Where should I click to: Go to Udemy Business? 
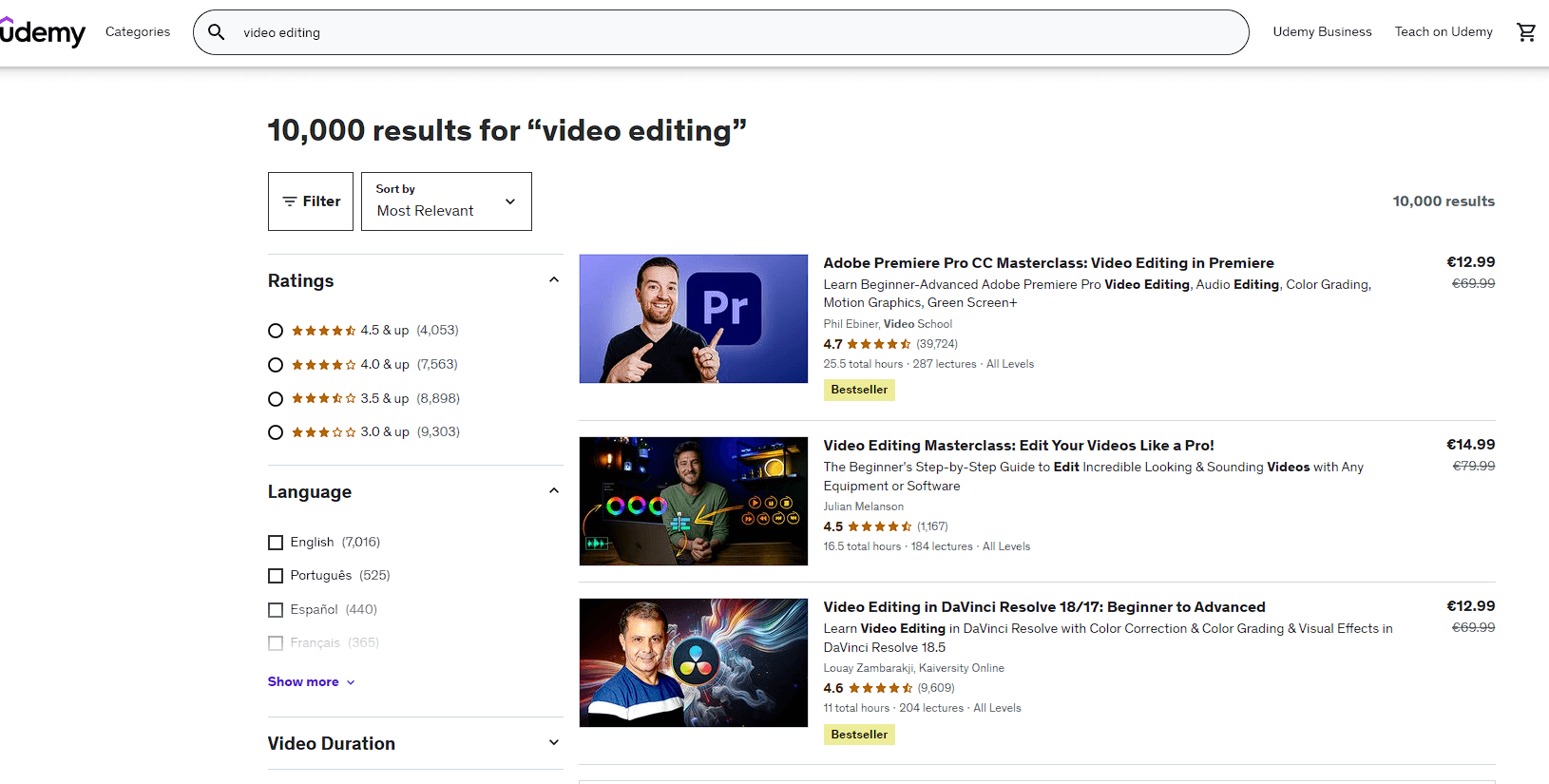coord(1322,32)
